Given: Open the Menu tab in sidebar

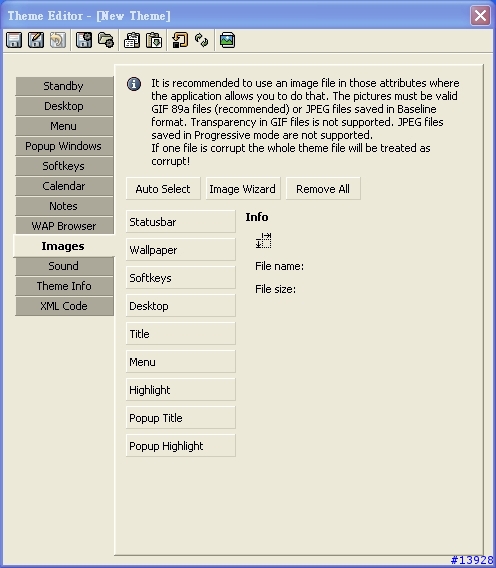Looking at the screenshot, I should (x=64, y=126).
